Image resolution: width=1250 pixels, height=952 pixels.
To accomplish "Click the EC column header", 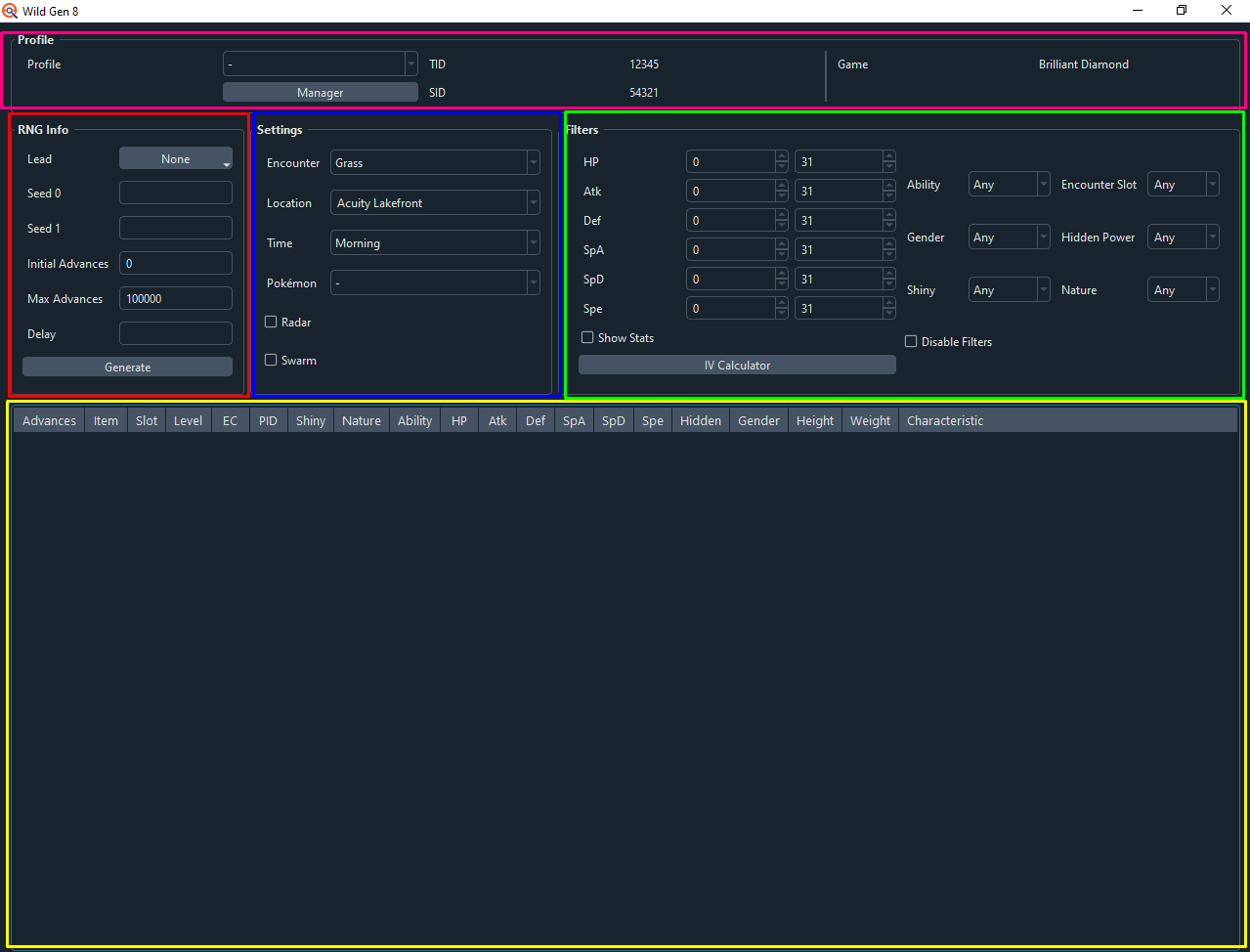I will tap(231, 421).
